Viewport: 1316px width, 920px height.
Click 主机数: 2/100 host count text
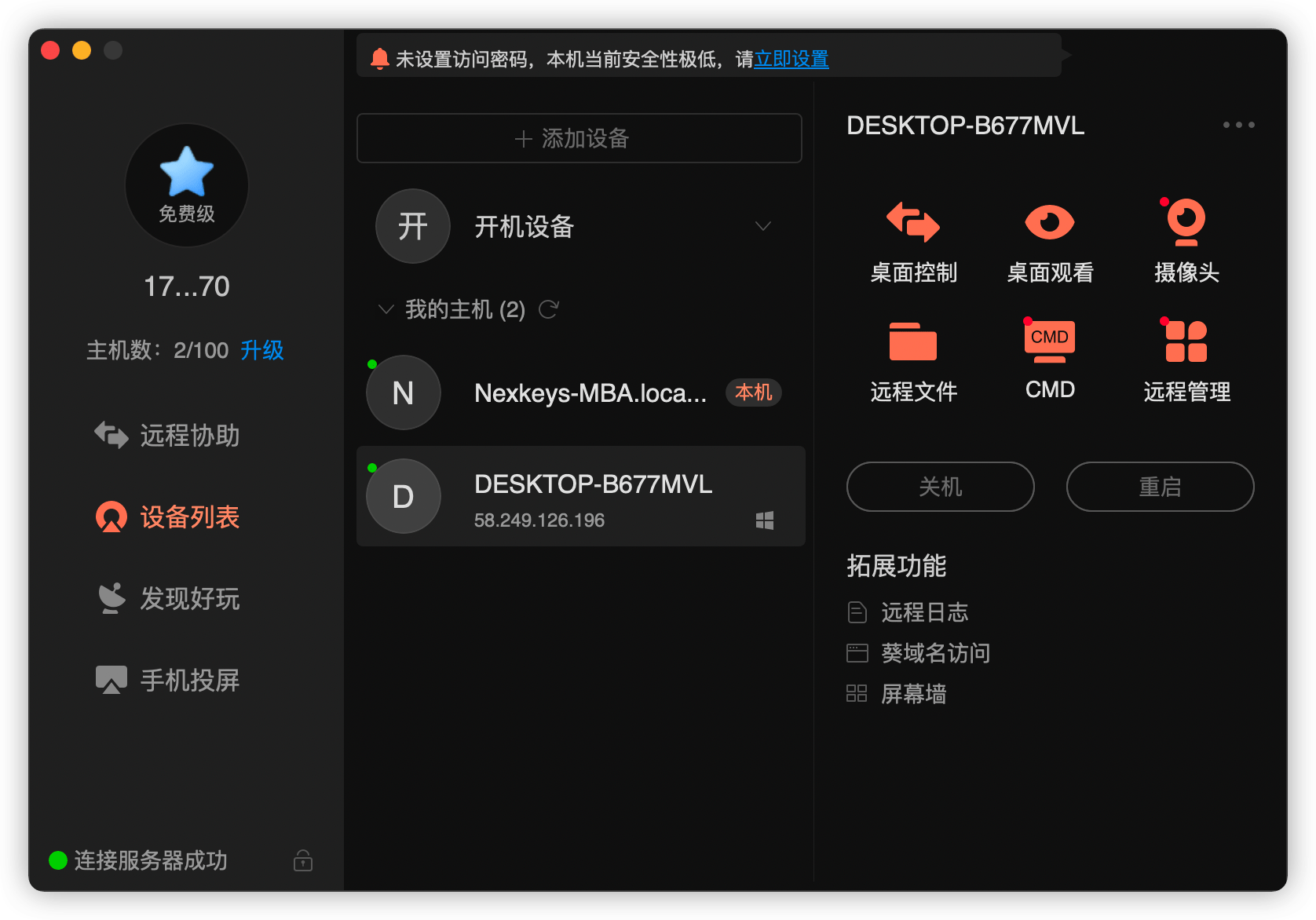[x=157, y=350]
